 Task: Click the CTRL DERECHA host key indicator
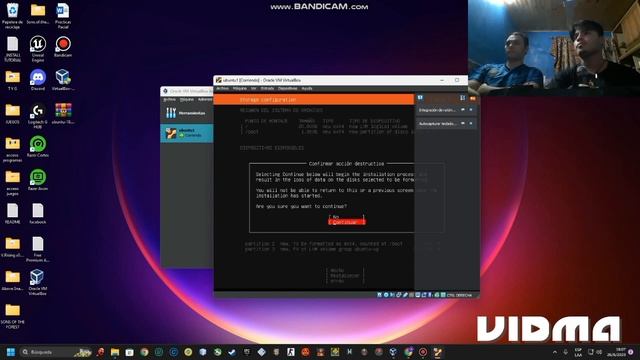(459, 295)
